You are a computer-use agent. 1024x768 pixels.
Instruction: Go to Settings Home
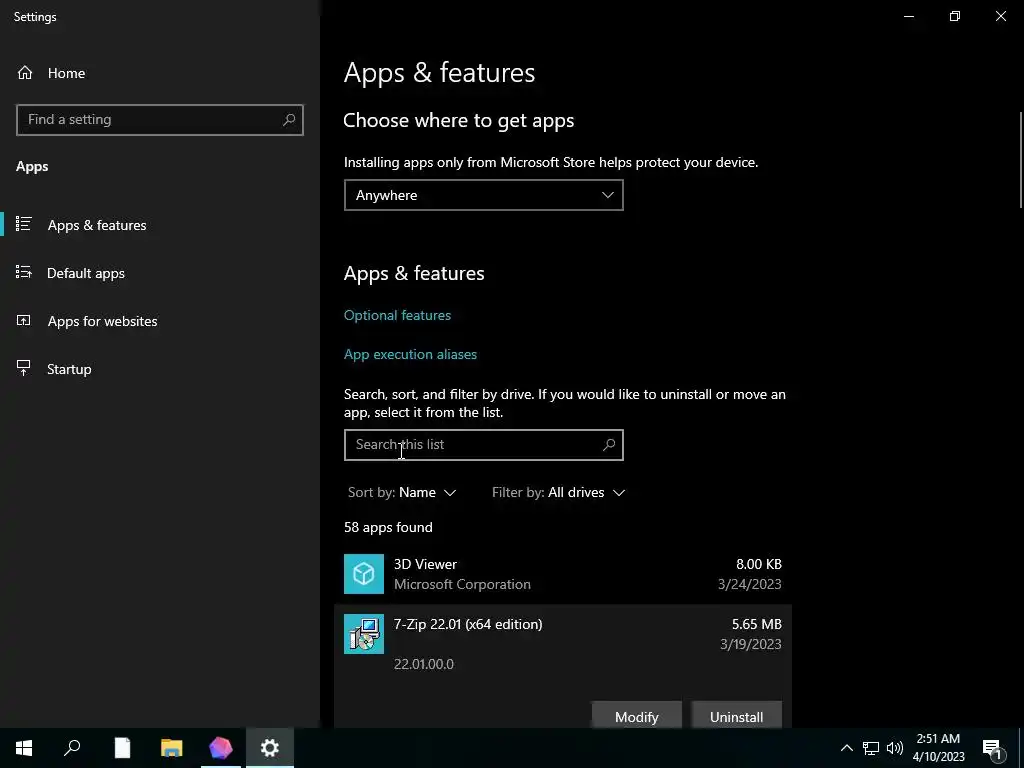51,73
